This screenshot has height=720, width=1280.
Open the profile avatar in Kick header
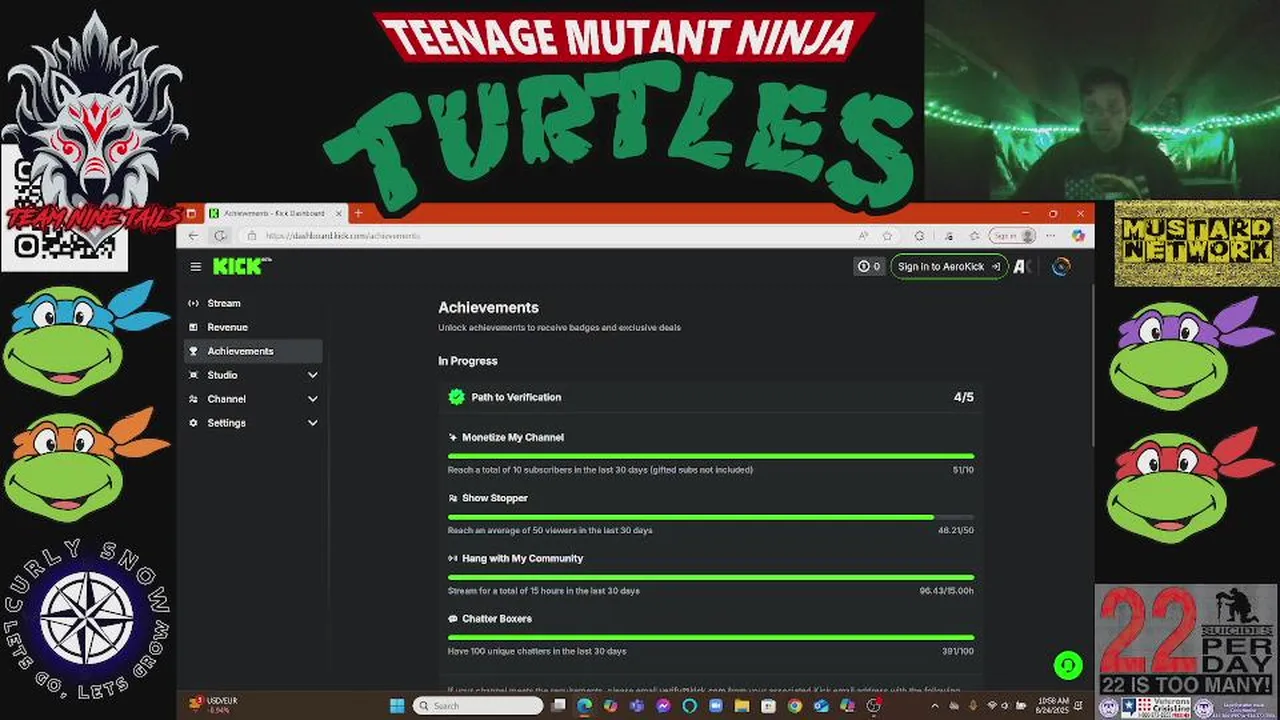1061,266
